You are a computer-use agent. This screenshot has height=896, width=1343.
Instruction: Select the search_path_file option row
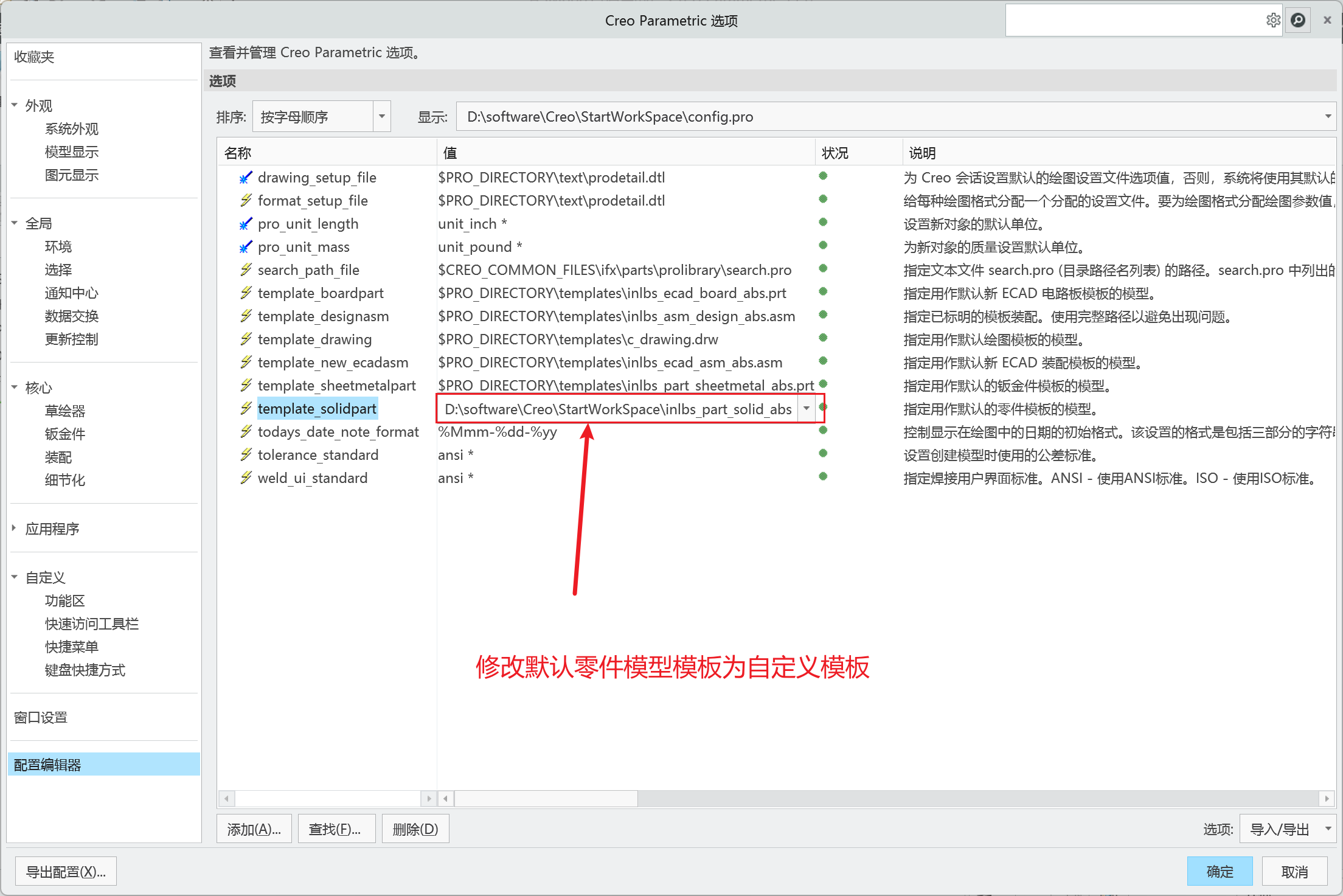click(777, 269)
